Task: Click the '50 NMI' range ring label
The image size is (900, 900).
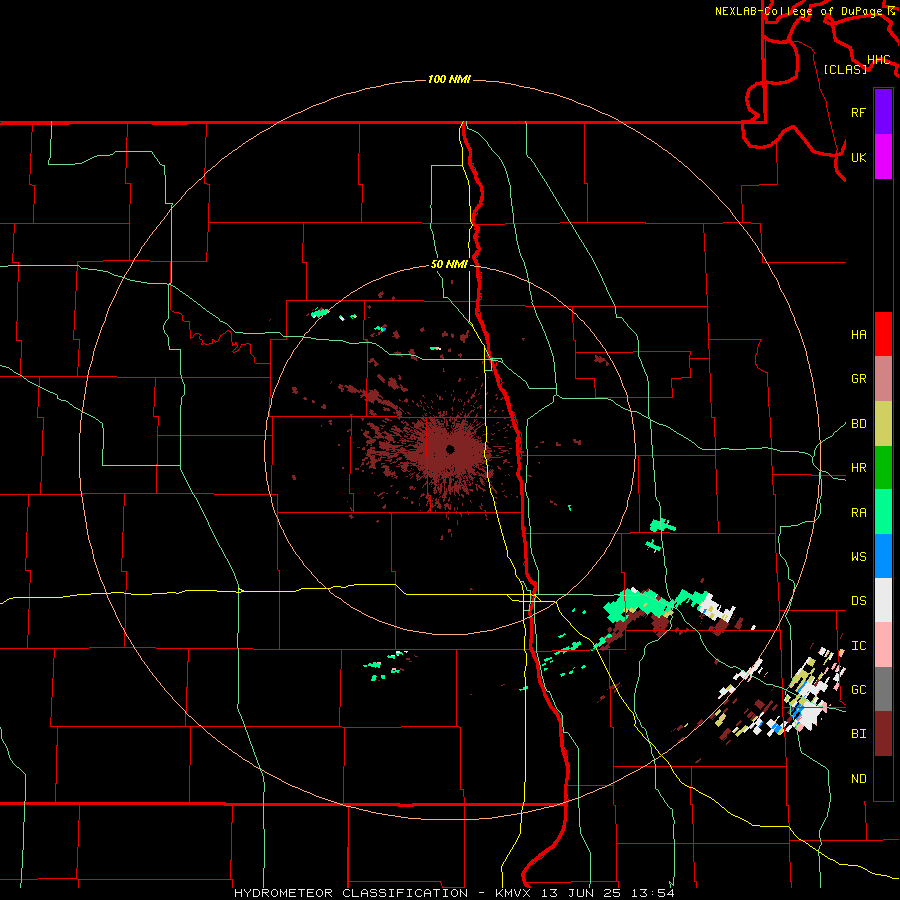Action: (x=449, y=264)
